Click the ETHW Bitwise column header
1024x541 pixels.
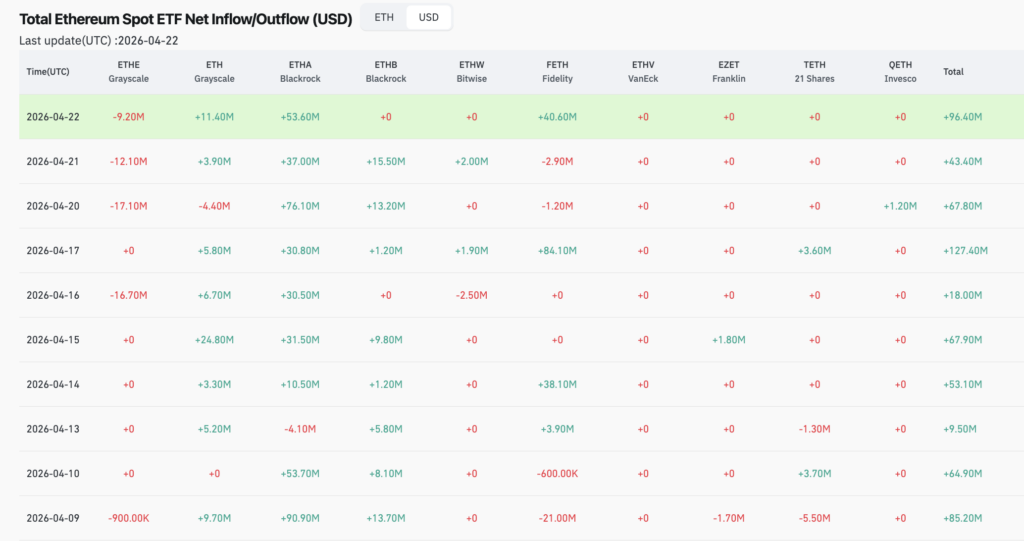coord(472,72)
